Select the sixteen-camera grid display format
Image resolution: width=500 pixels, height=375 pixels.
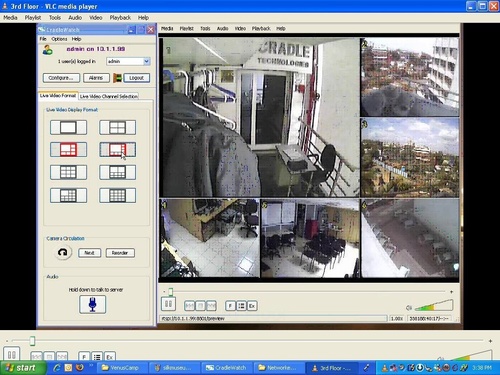(117, 195)
